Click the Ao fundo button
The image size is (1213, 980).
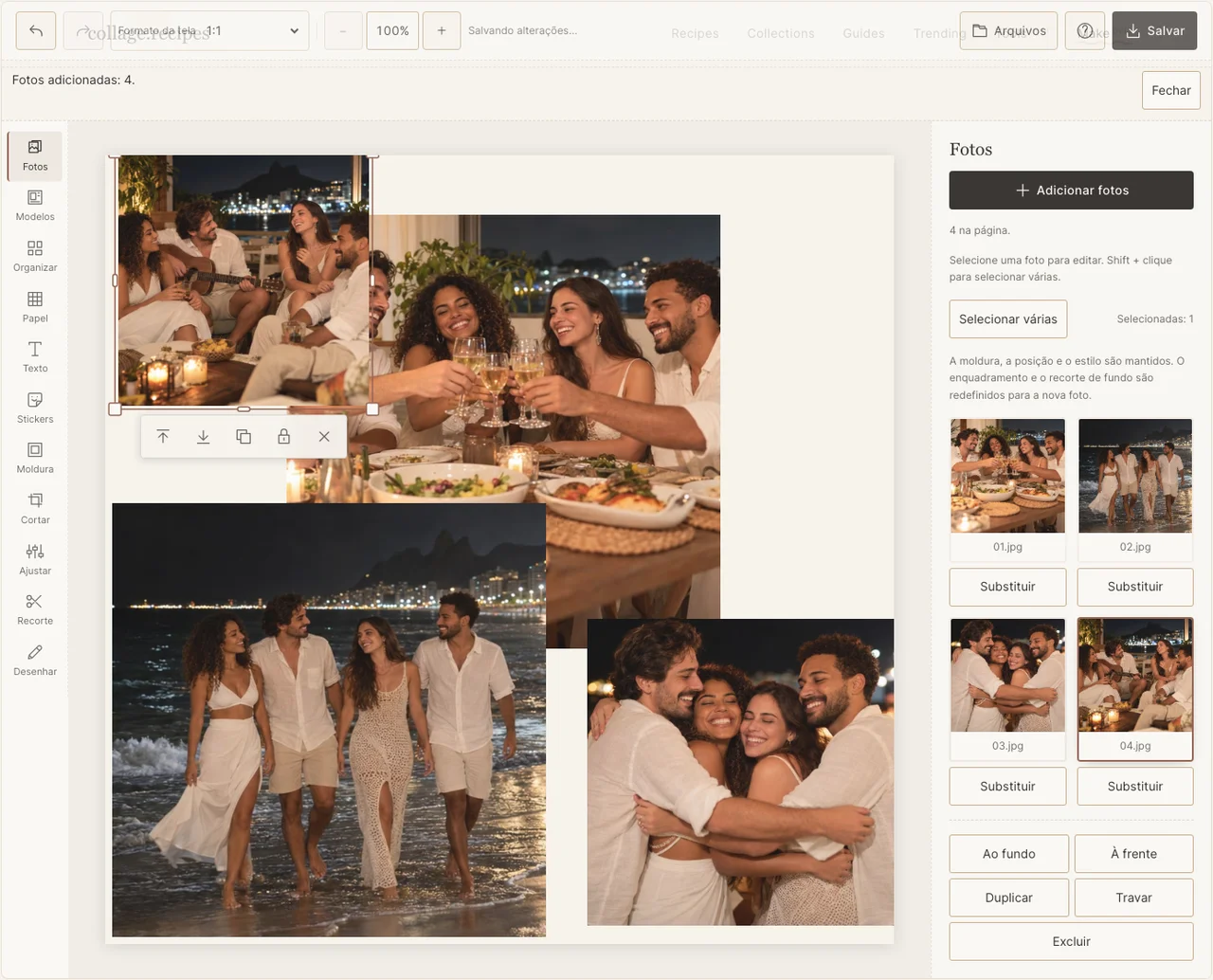point(1009,854)
